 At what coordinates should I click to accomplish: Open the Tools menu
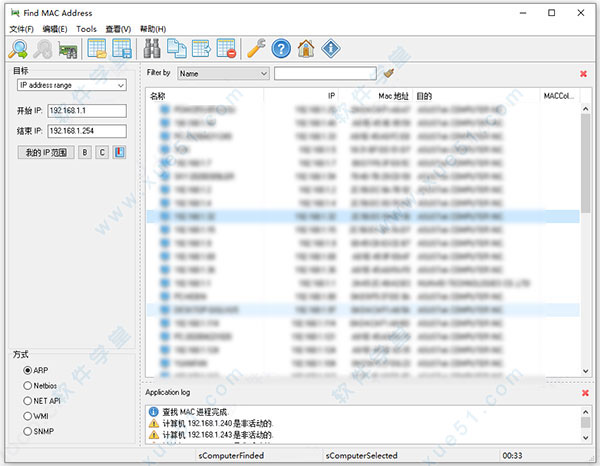(x=86, y=29)
